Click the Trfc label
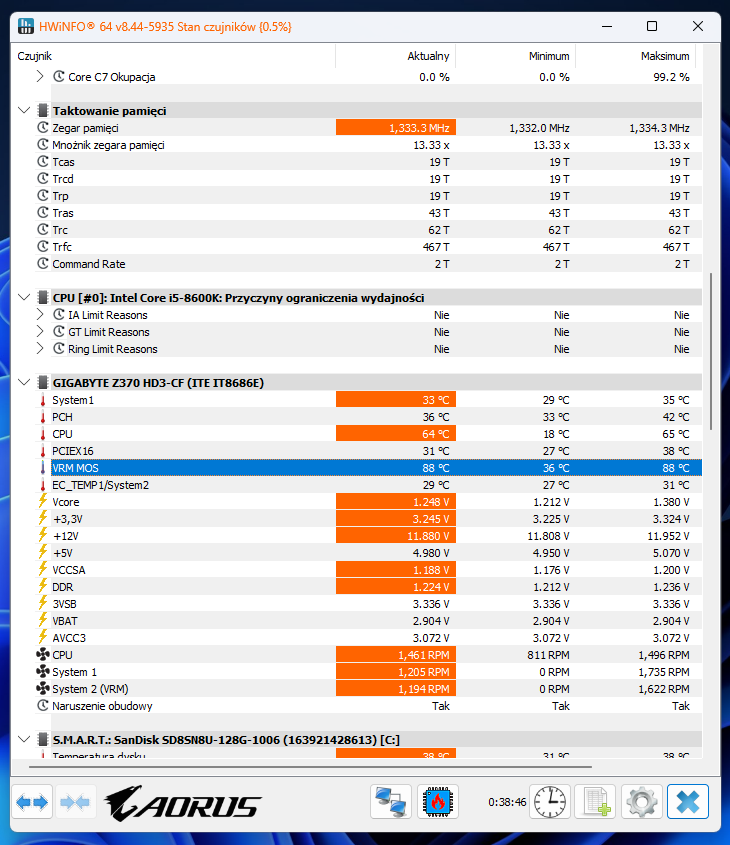 (x=62, y=247)
